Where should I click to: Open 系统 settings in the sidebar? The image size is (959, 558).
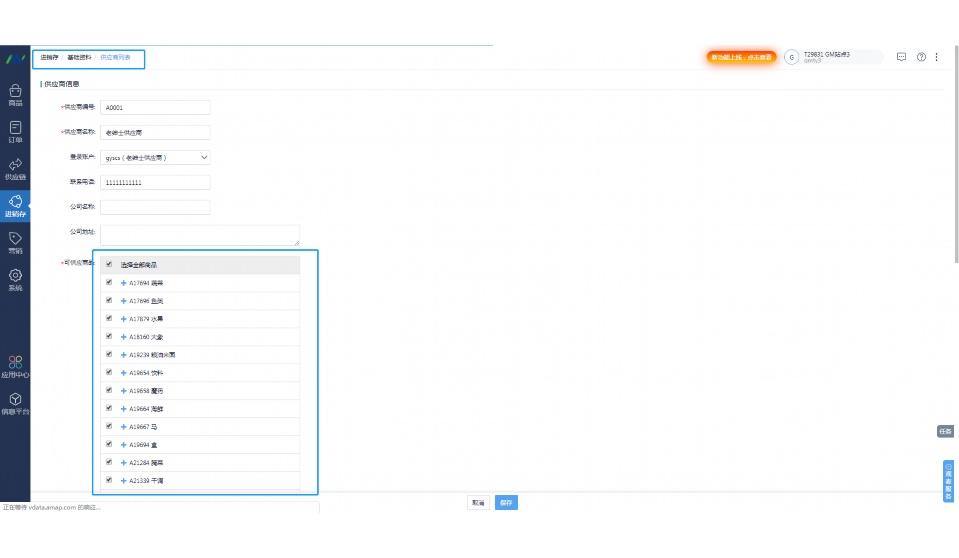pos(15,280)
